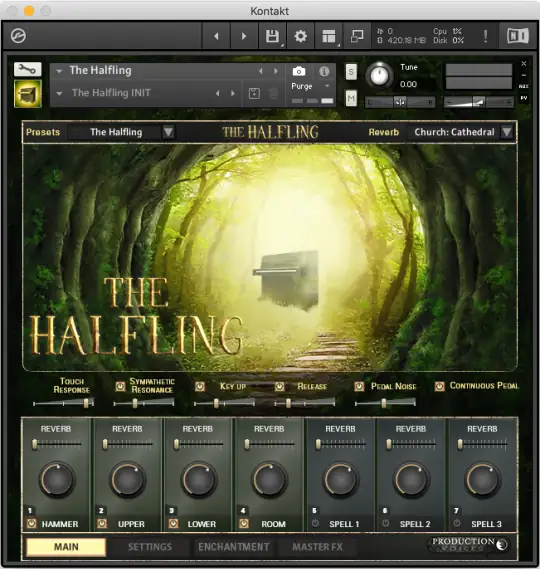Image resolution: width=540 pixels, height=569 pixels.
Task: Click the save snapshot icon
Action: (x=254, y=93)
